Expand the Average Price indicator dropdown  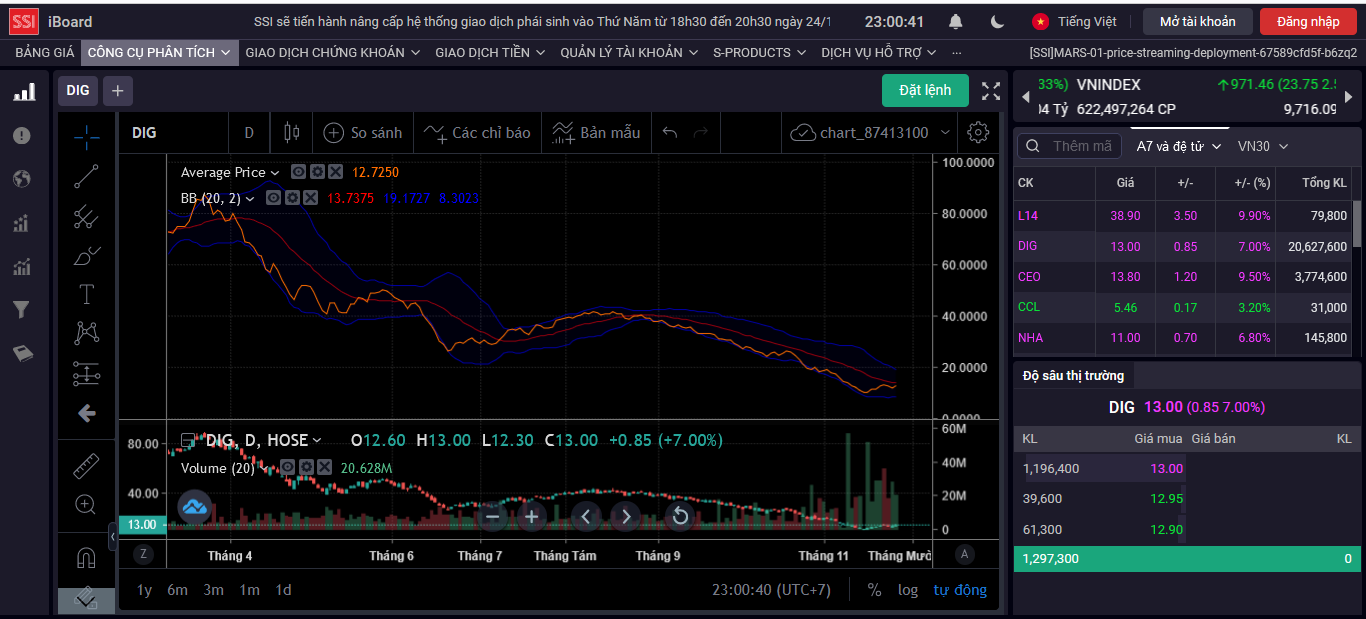(x=275, y=173)
